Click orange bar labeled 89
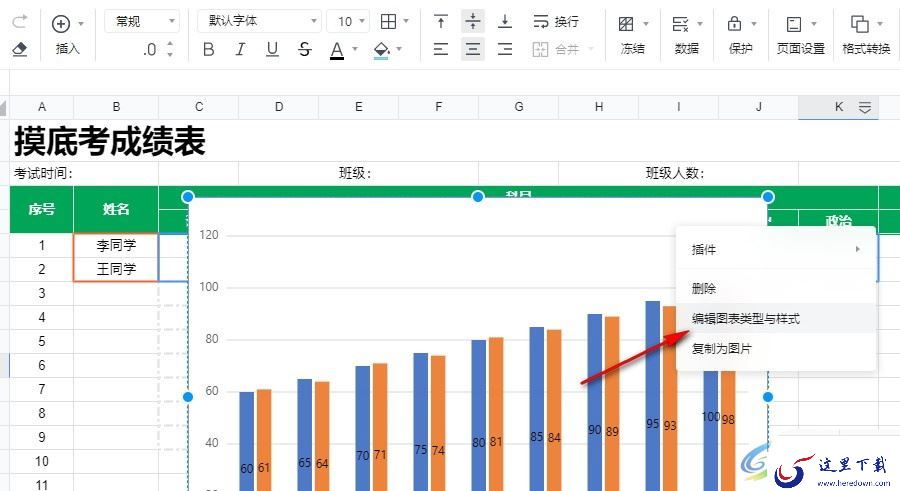 coord(612,403)
